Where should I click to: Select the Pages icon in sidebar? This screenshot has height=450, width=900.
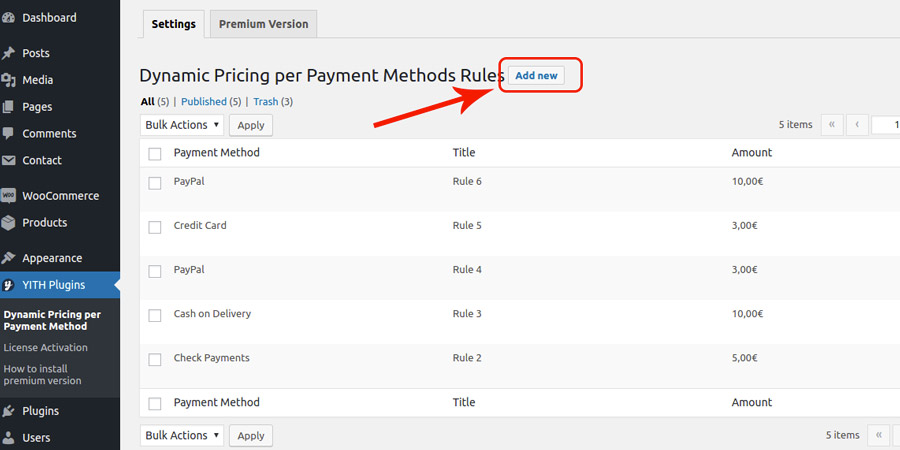click(x=8, y=107)
